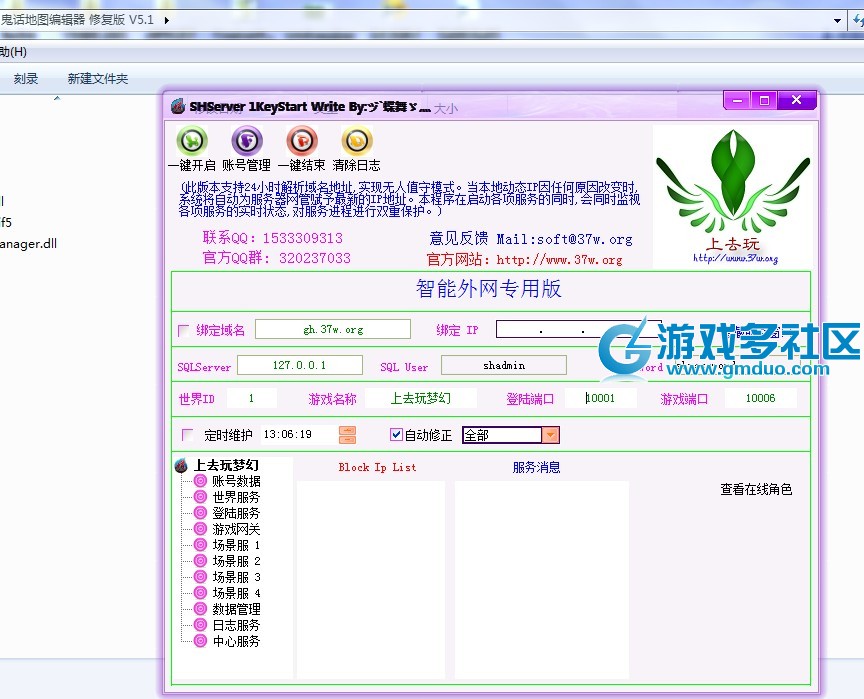Click the pink icon beside 日志服务
The height and width of the screenshot is (699, 864).
200,625
